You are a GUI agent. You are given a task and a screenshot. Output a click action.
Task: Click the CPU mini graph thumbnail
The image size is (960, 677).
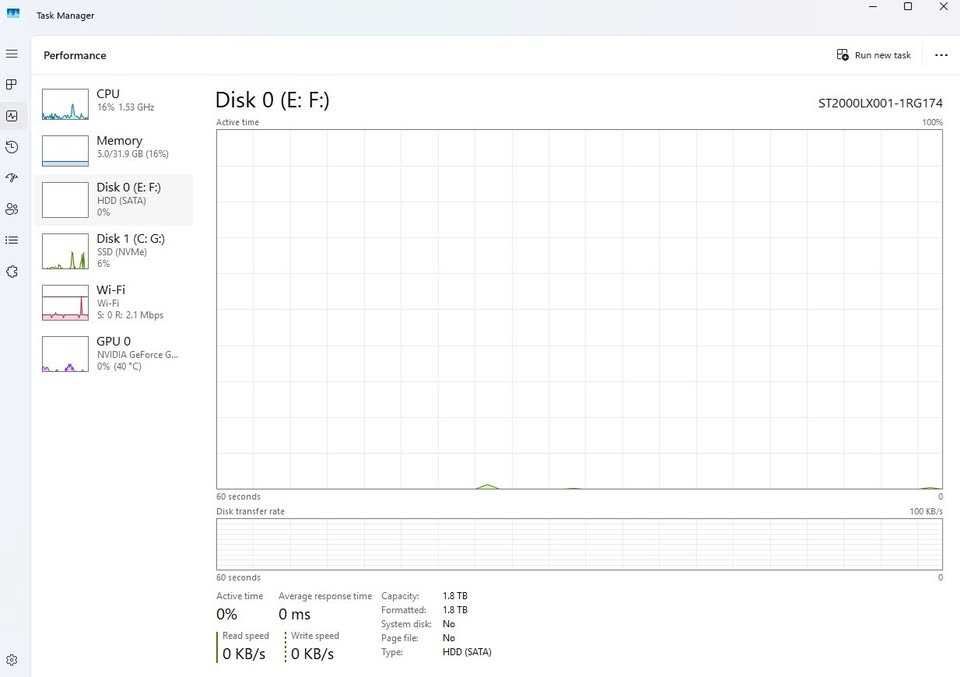[65, 104]
